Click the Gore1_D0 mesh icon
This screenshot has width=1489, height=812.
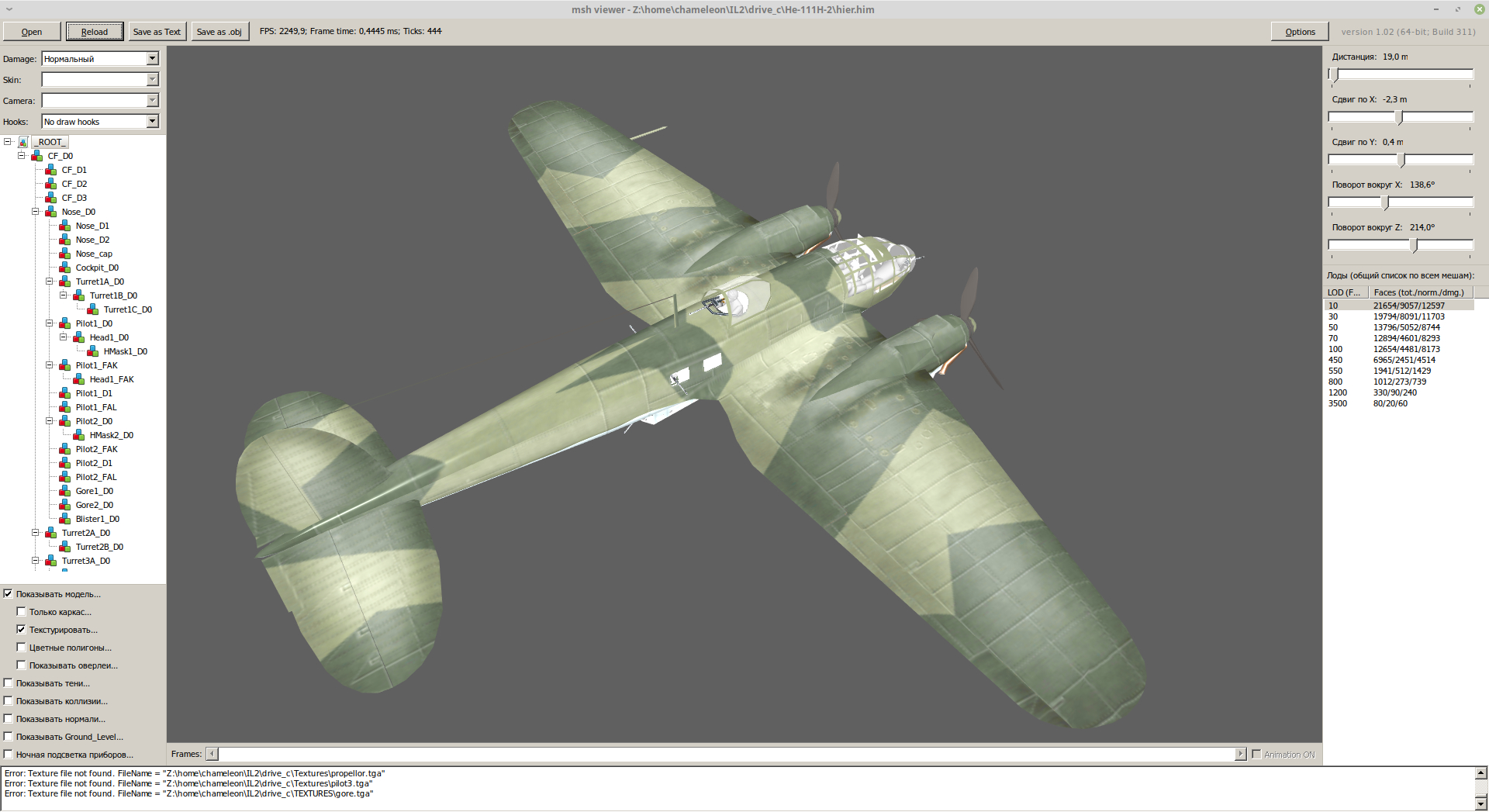(64, 491)
